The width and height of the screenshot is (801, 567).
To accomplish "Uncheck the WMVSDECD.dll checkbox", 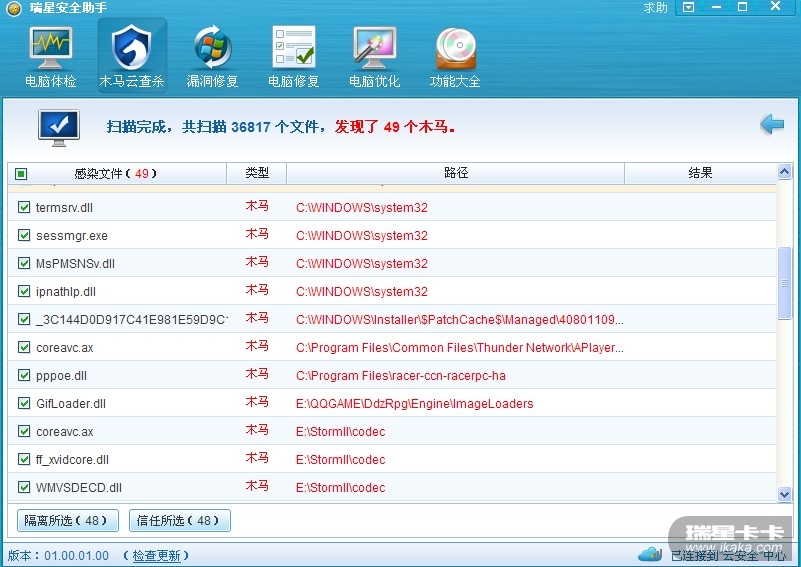I will (x=23, y=487).
